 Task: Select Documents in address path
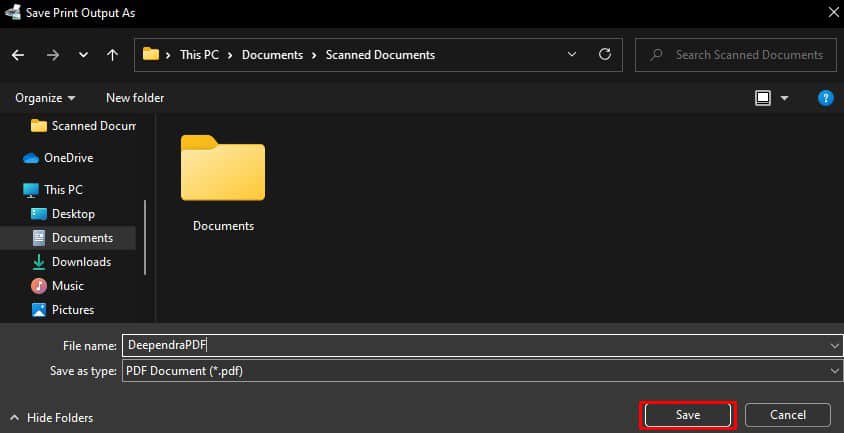point(272,55)
